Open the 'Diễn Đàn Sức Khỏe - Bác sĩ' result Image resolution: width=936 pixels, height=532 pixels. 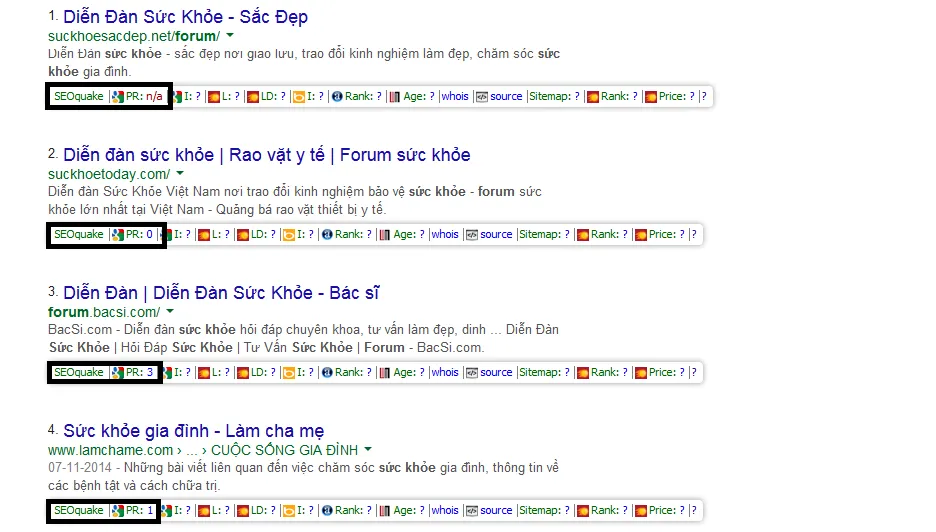pyautogui.click(x=221, y=293)
